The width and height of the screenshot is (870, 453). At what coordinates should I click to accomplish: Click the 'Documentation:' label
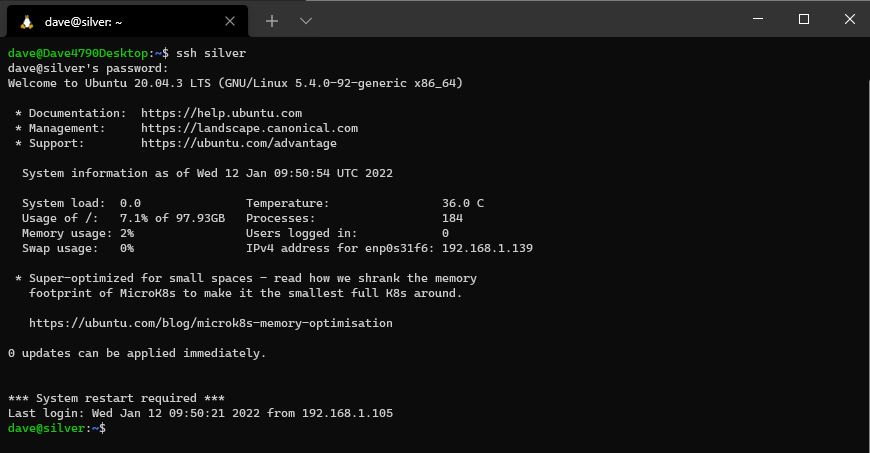click(78, 113)
